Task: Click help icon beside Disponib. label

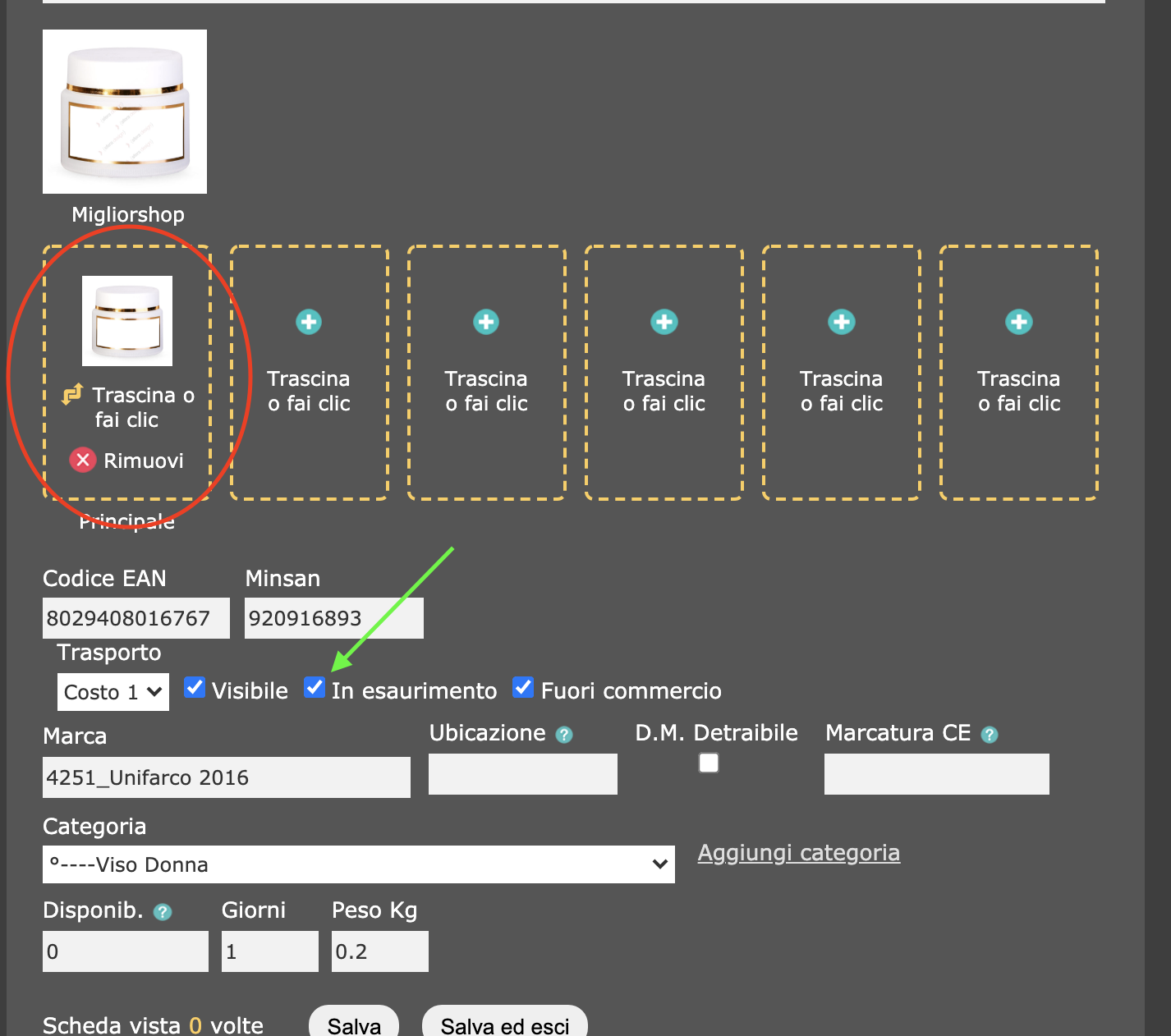Action: click(x=163, y=912)
